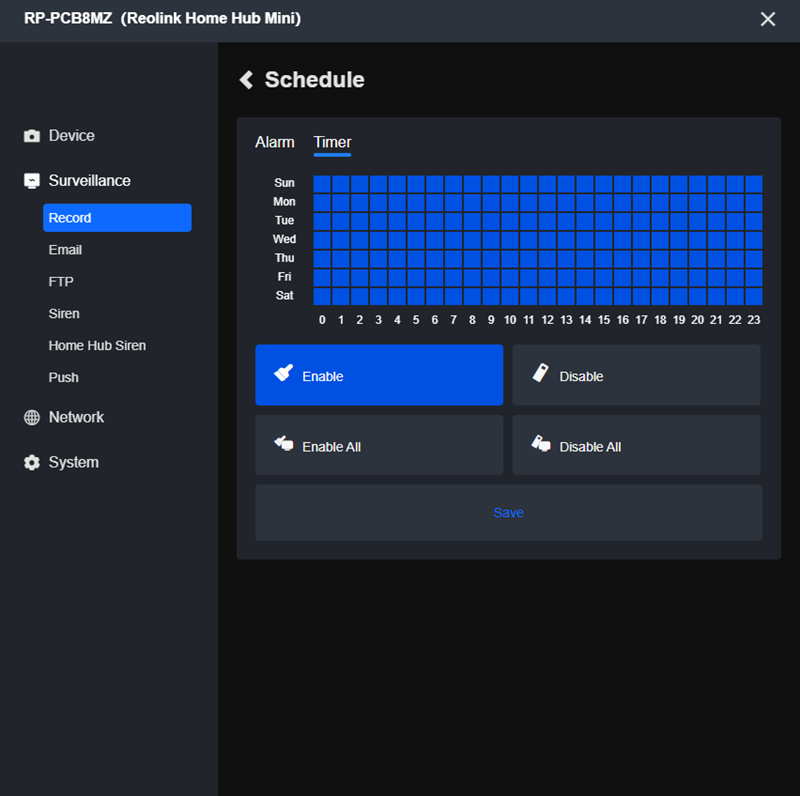Click the RP-PCB8MZ window title text
Viewport: 800px width, 796px height.
[x=162, y=18]
